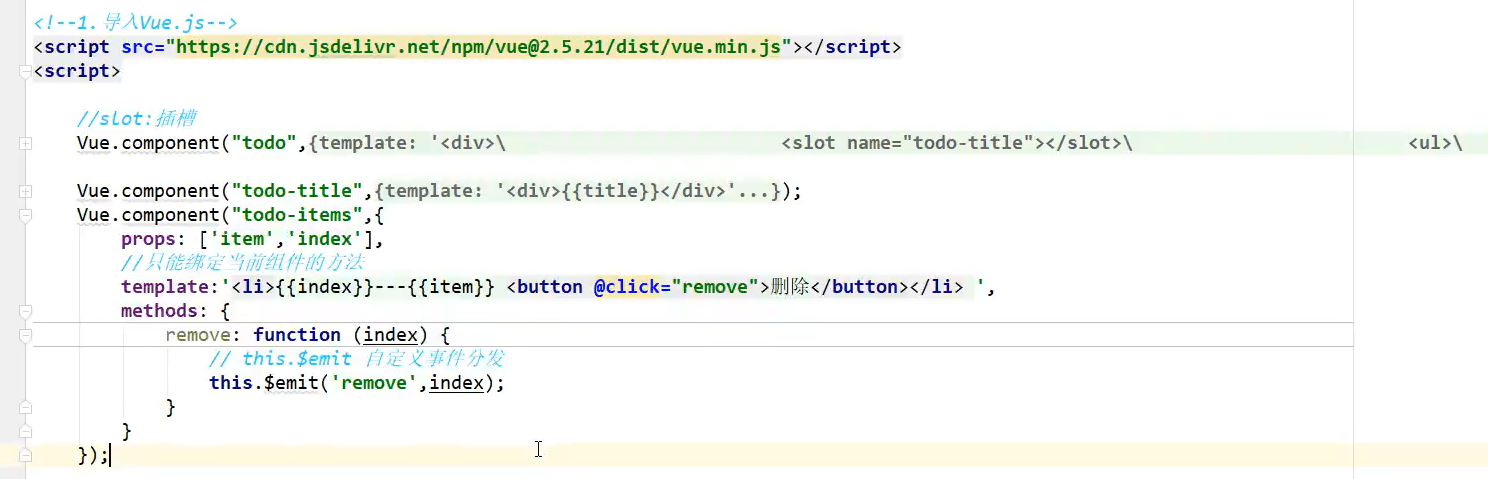Click the "remove" method name before function
1488x479 pixels.
[x=198, y=335]
